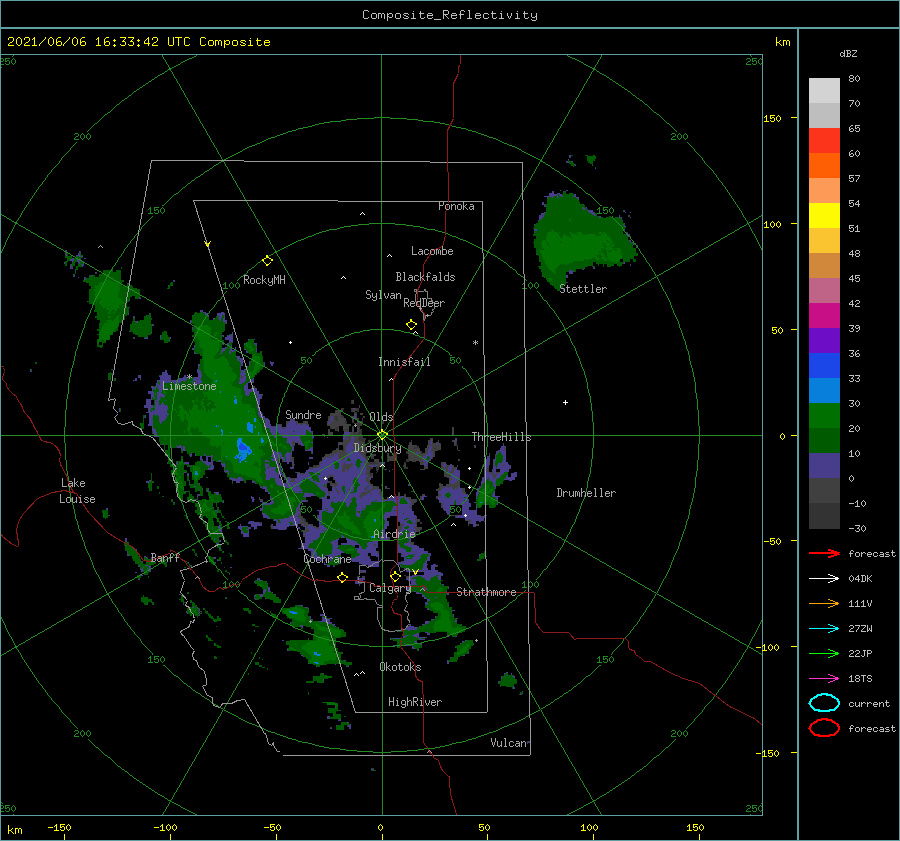The image size is (900, 841).
Task: Click the Blackfalds town label
Action: [x=425, y=277]
